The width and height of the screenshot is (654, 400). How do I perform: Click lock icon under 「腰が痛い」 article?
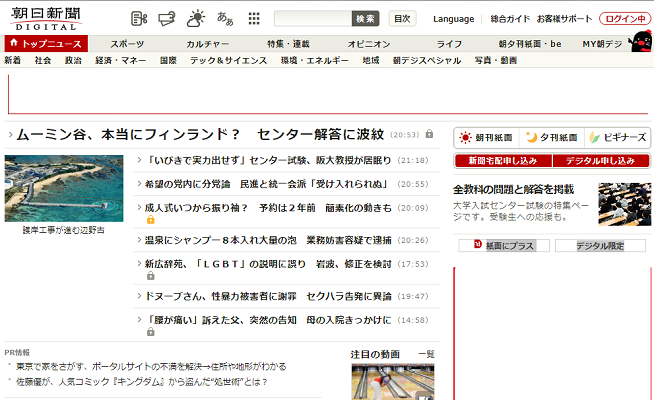[151, 332]
